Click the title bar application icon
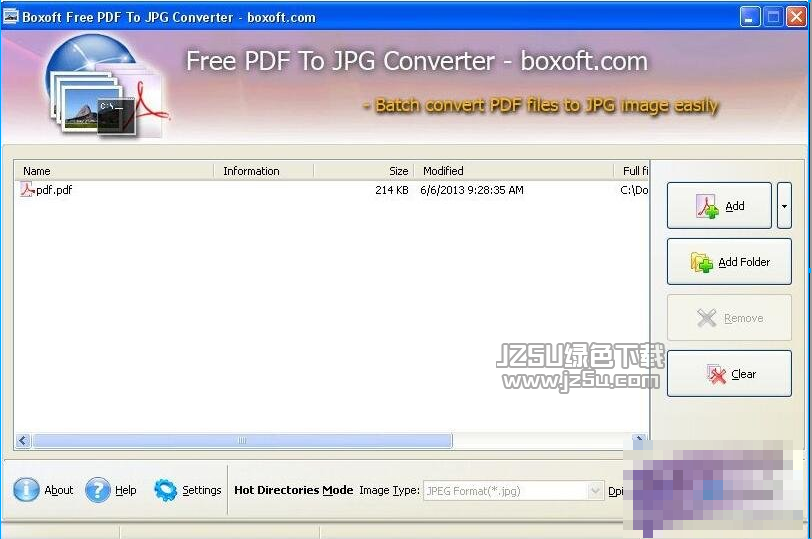Viewport: 812px width, 539px height. pos(10,17)
